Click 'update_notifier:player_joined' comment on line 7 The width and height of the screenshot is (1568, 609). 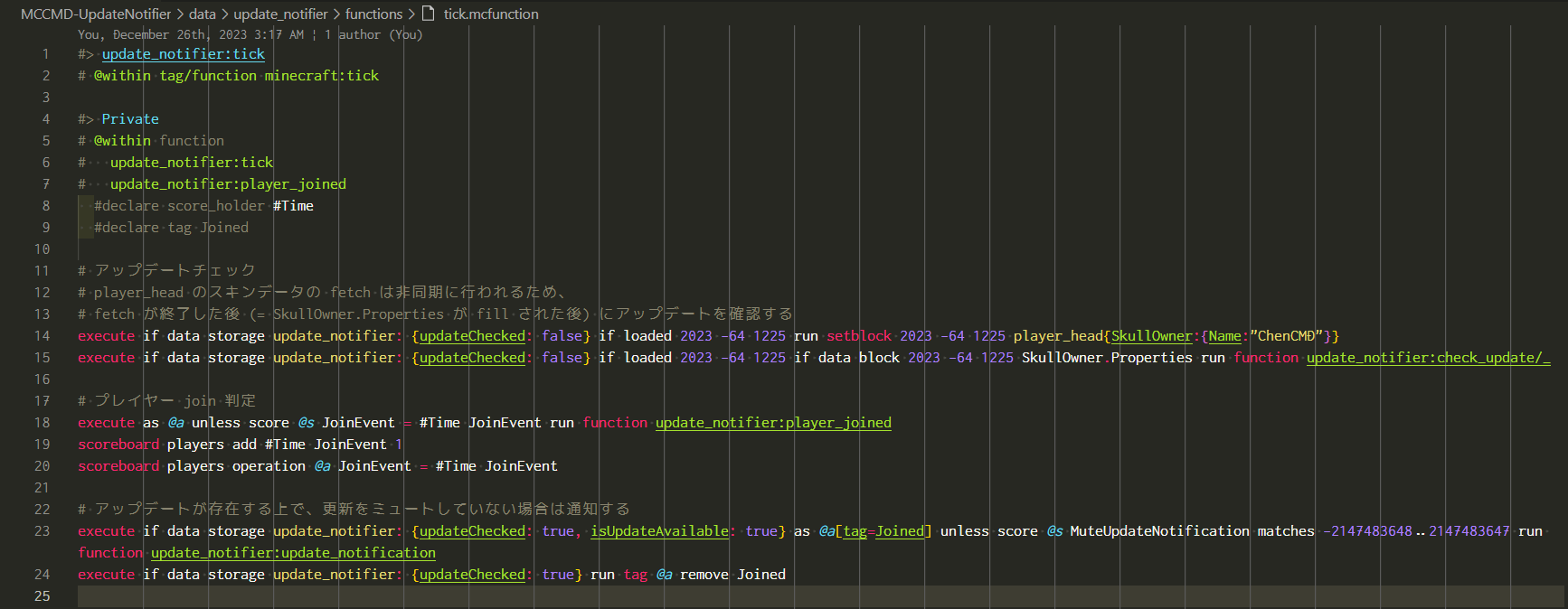[228, 184]
